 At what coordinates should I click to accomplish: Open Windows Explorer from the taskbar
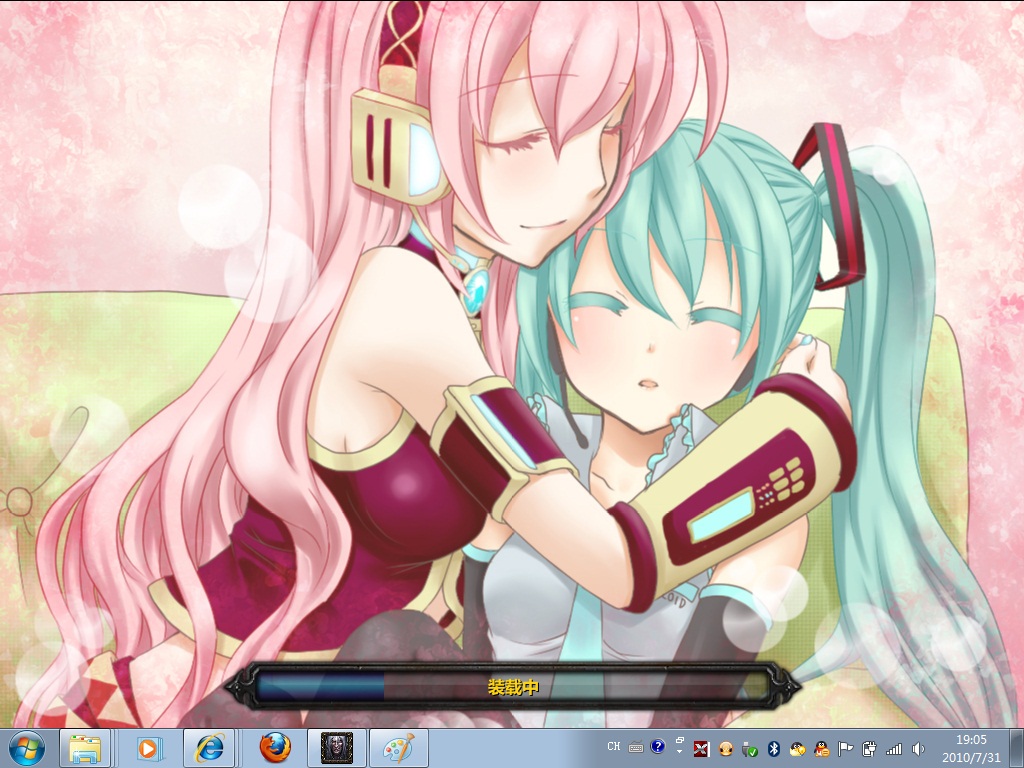tap(86, 748)
